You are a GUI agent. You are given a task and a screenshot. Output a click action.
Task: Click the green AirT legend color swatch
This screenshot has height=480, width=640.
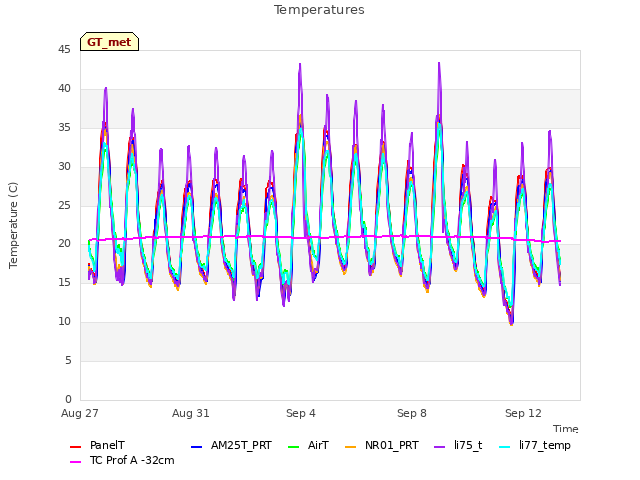coord(294,447)
